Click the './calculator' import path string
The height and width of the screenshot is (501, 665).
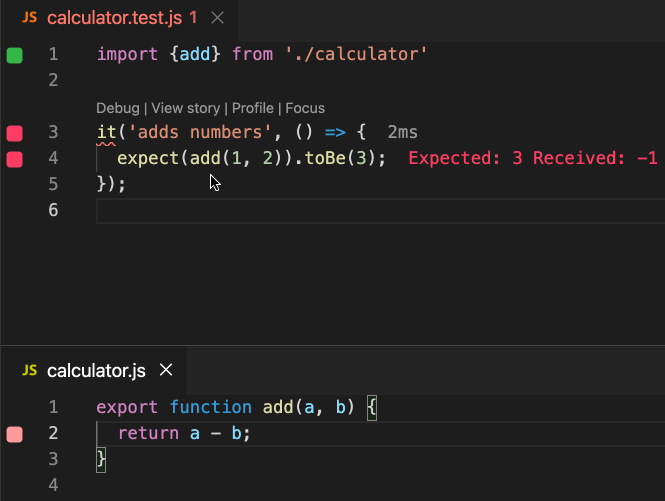click(358, 54)
